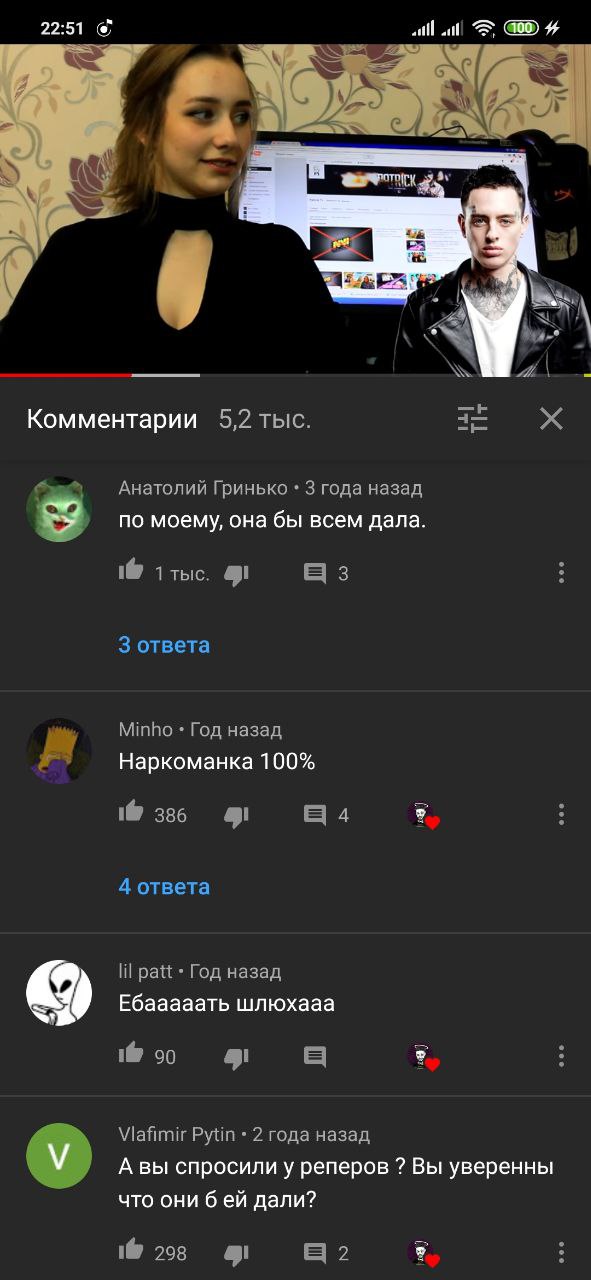
Task: Open more options for lil patt's comment
Action: [x=561, y=1057]
